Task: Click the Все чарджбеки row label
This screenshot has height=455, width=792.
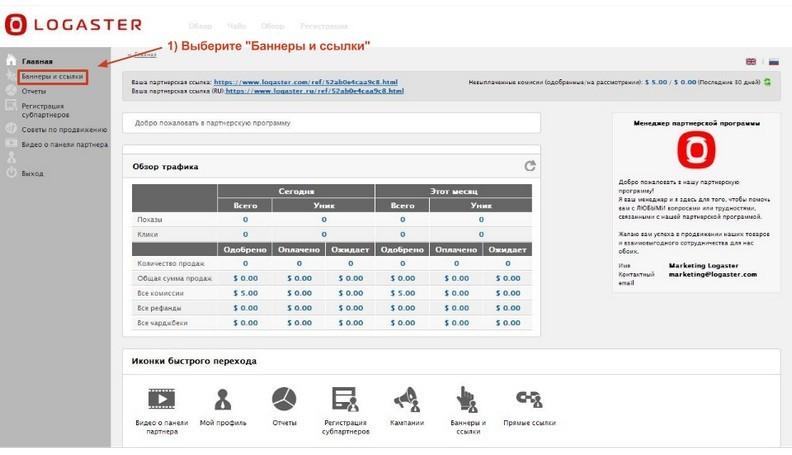Action: coord(162,323)
